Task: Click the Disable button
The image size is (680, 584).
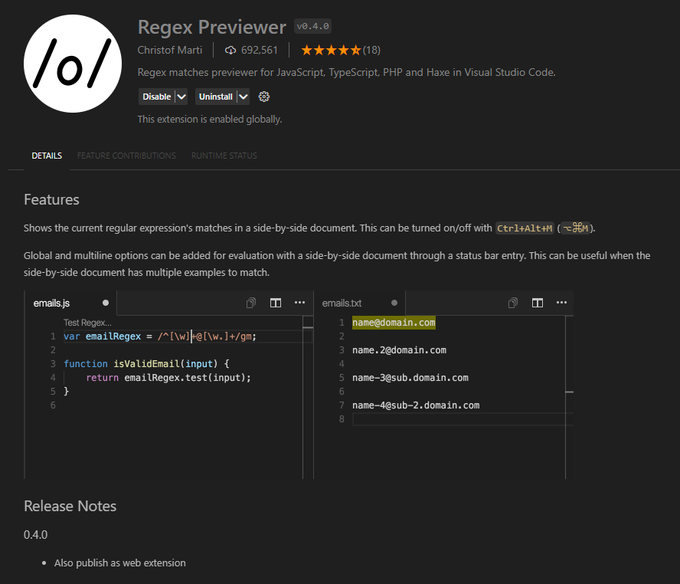Action: [x=157, y=97]
